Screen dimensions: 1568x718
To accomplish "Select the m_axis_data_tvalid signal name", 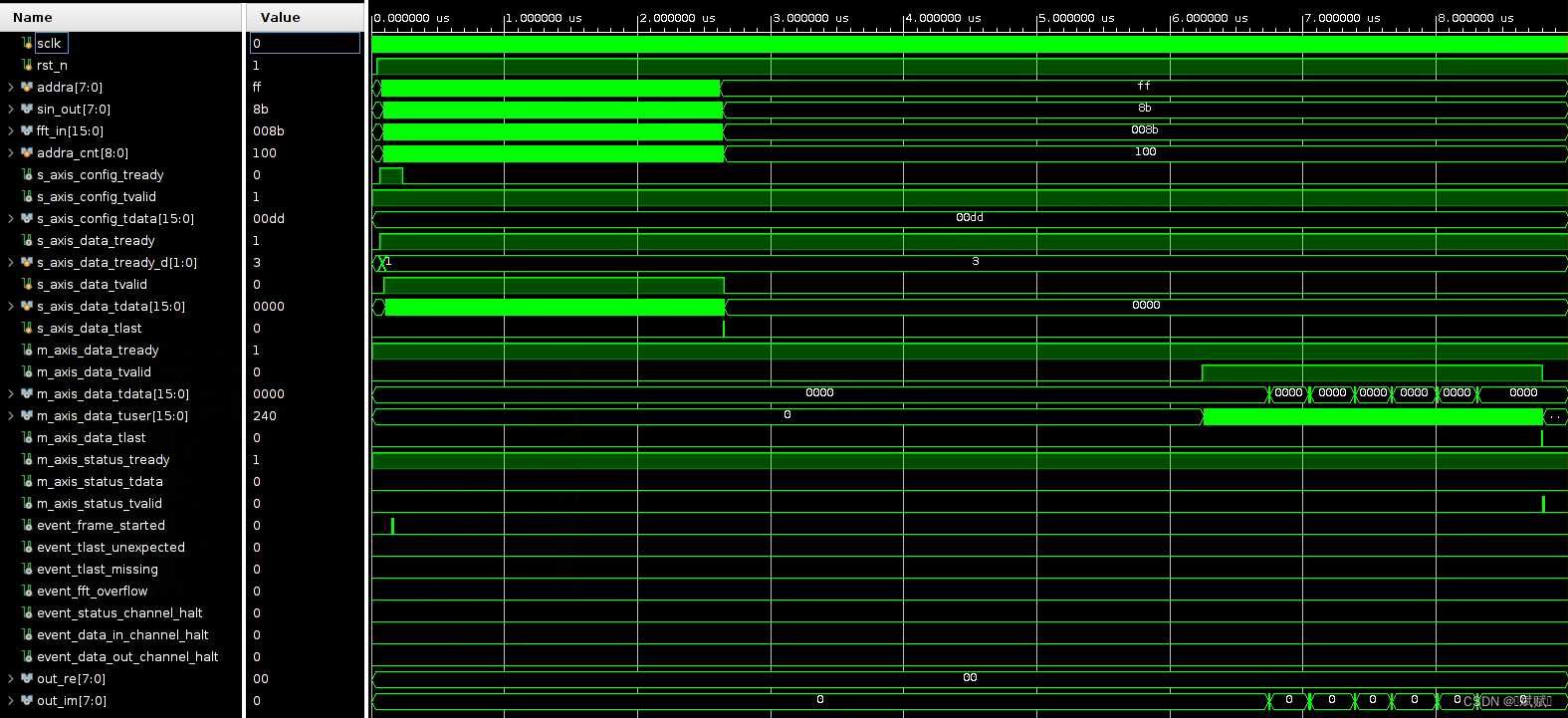I will 95,372.
